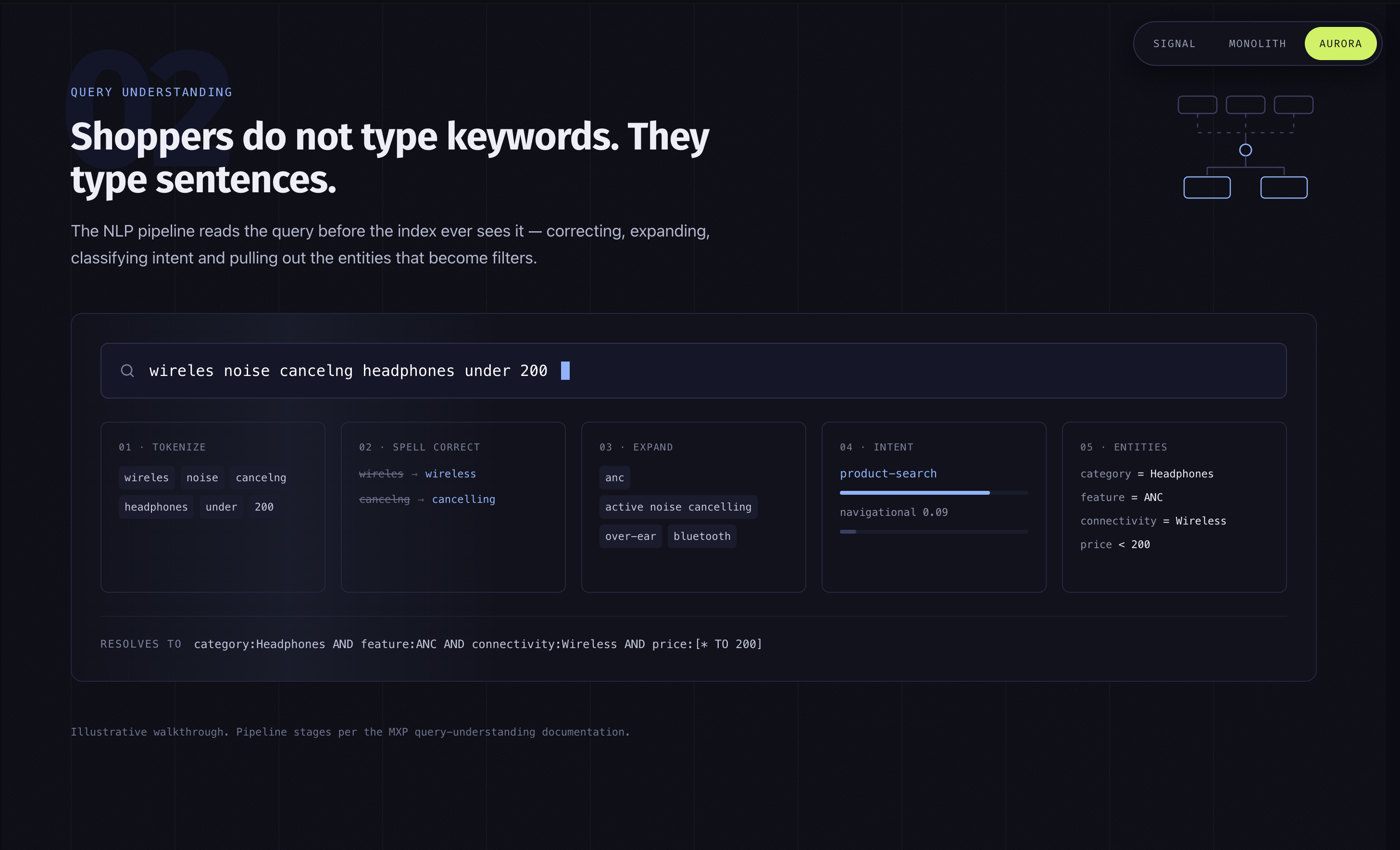The height and width of the screenshot is (850, 1400).
Task: Click the '200' token chip
Action: click(263, 507)
